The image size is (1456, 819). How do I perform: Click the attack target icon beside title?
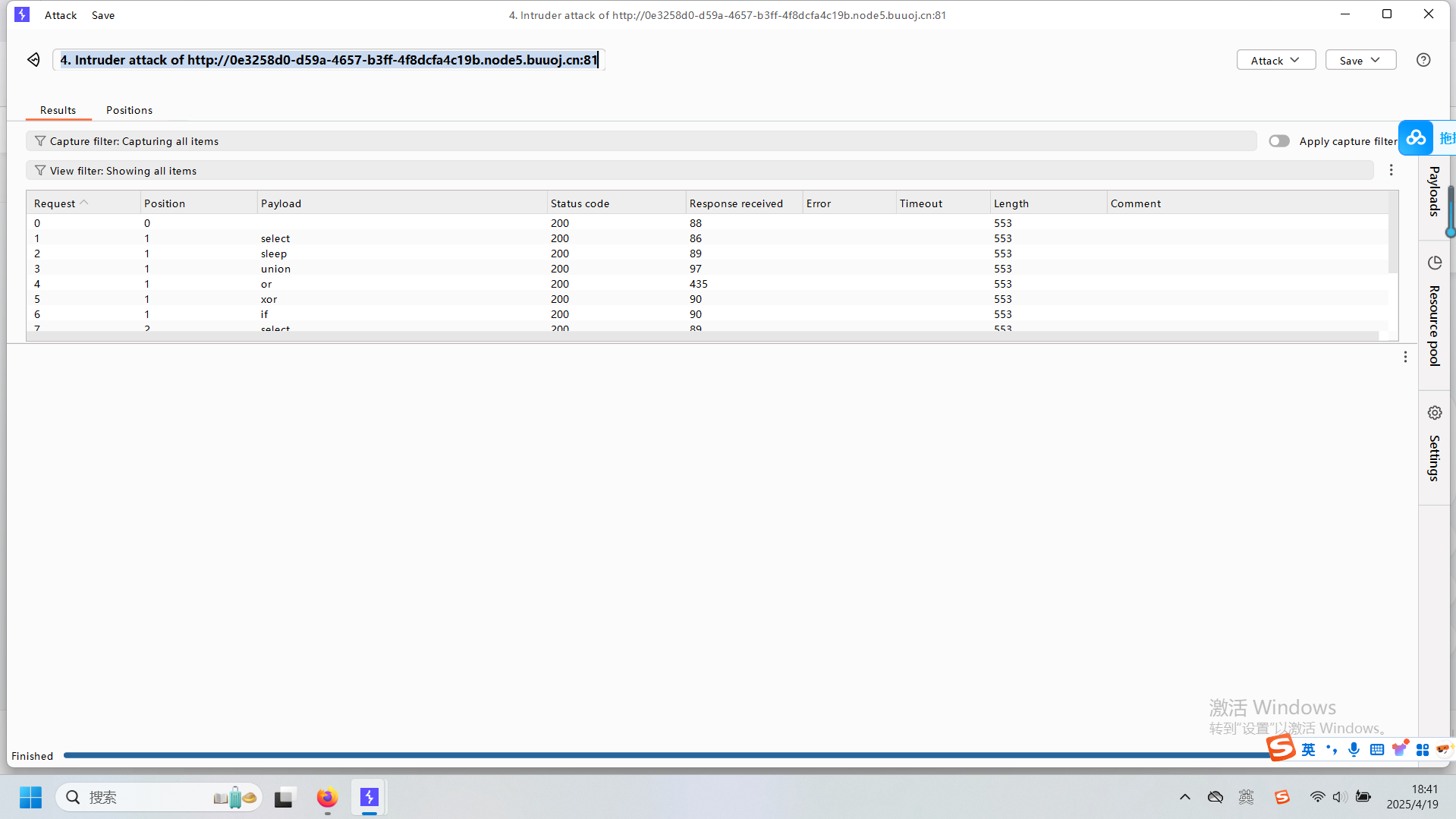coord(33,60)
